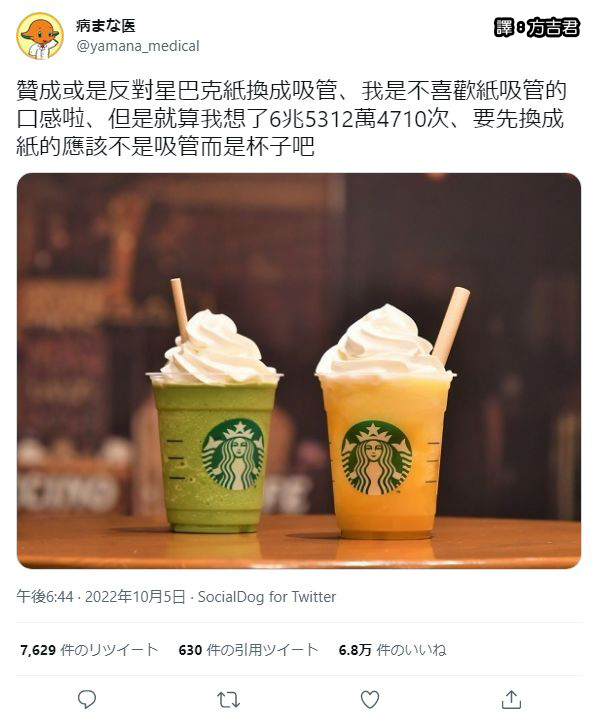Click the 午後6:44 2022年10月5日 timestamp
598x723 pixels.
pos(101,597)
